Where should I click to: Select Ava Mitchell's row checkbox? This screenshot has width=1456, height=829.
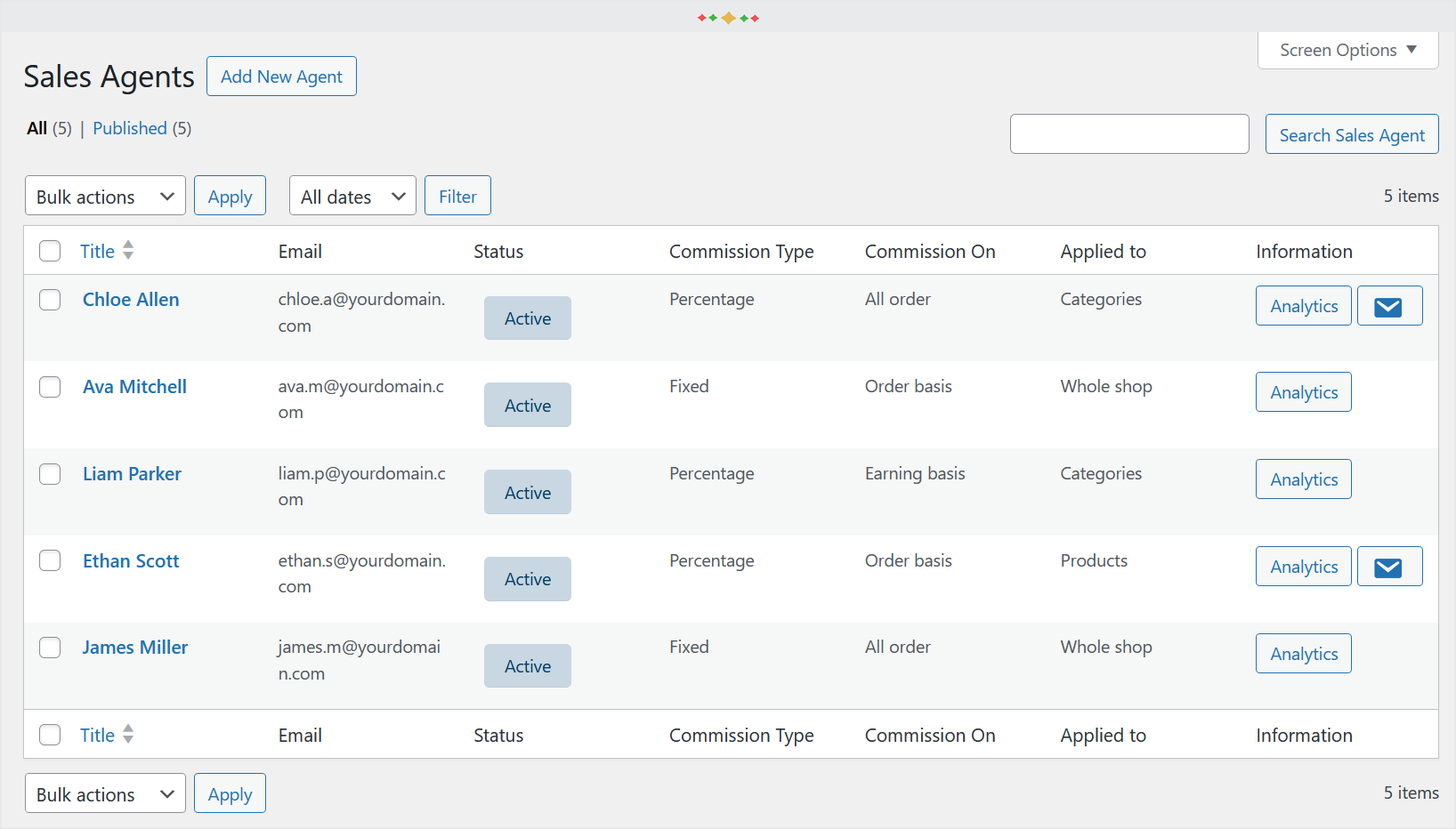50,387
